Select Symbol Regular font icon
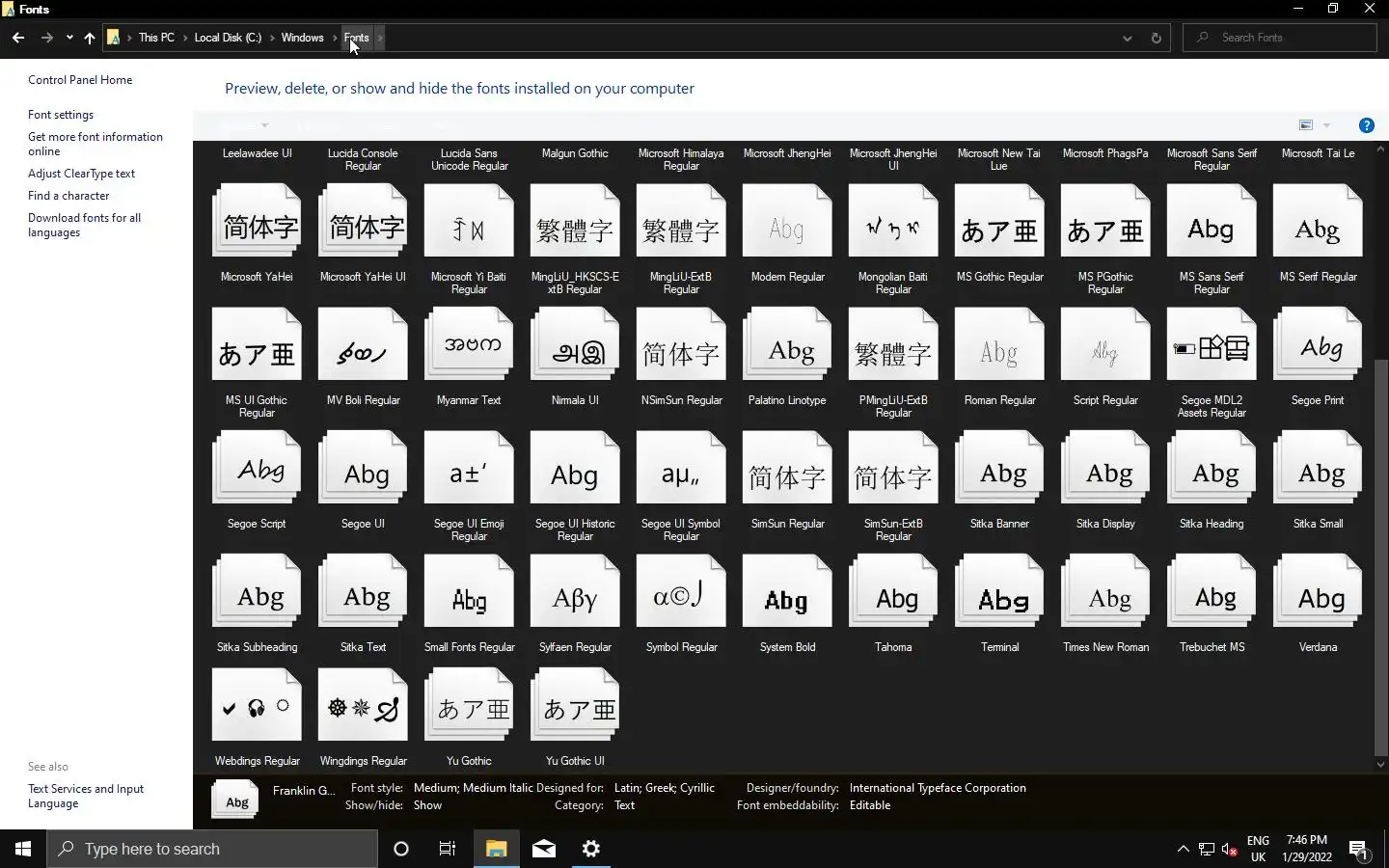 tap(681, 591)
